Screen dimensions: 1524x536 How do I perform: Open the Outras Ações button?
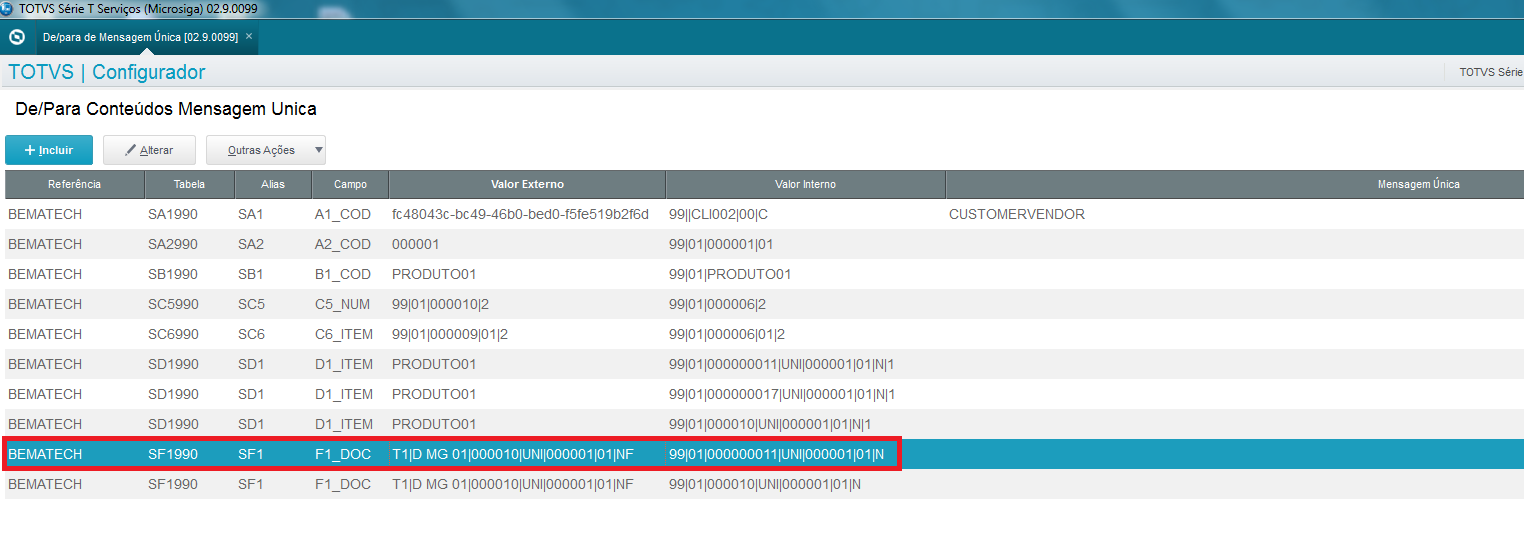click(x=266, y=150)
